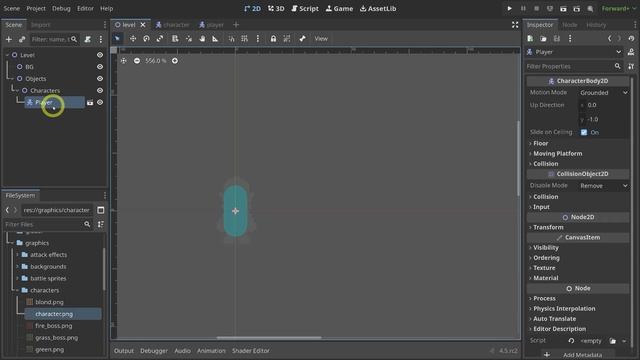Screen dimensions: 640x360
Task: Switch to 3D workspace
Action: click(276, 9)
